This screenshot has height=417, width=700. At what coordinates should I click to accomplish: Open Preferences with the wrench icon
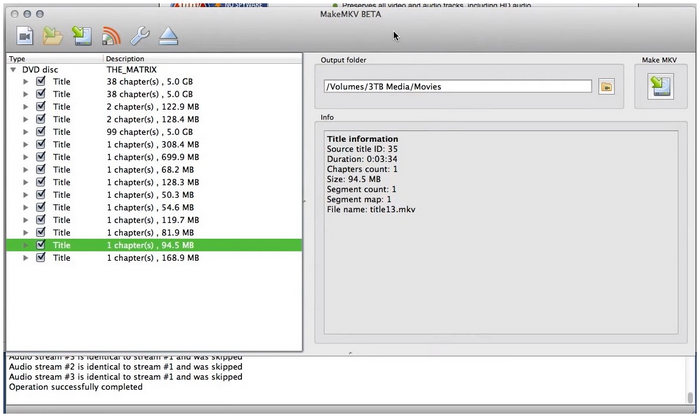140,37
